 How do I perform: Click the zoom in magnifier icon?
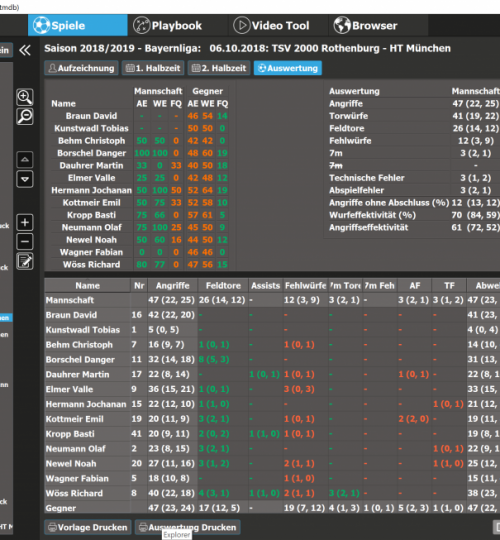[x=25, y=97]
